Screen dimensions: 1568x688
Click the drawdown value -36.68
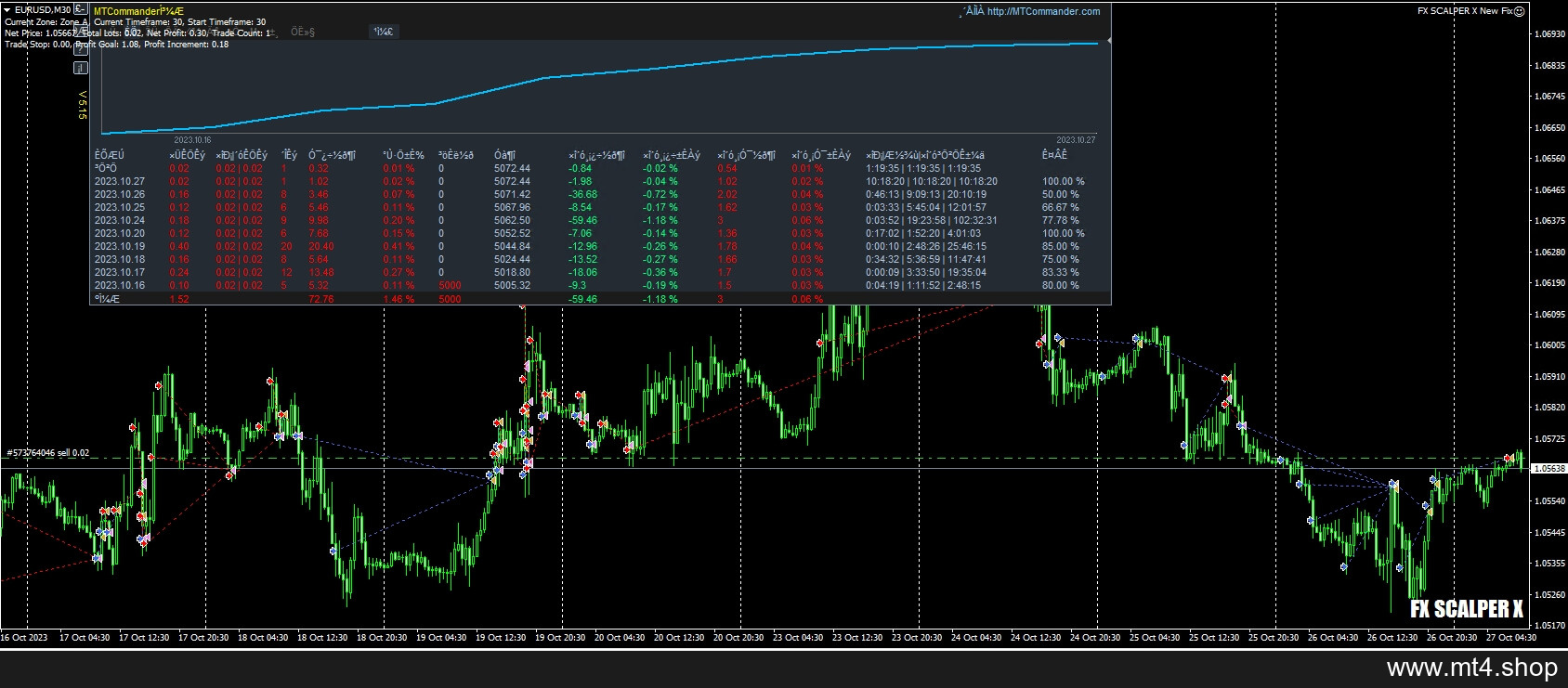[583, 194]
